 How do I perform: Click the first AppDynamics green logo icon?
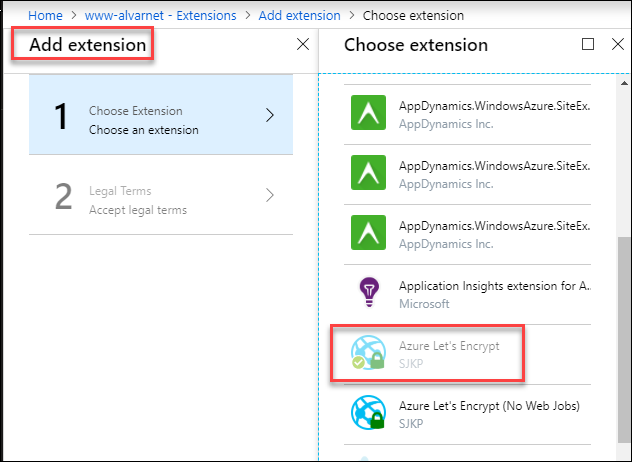[x=368, y=112]
